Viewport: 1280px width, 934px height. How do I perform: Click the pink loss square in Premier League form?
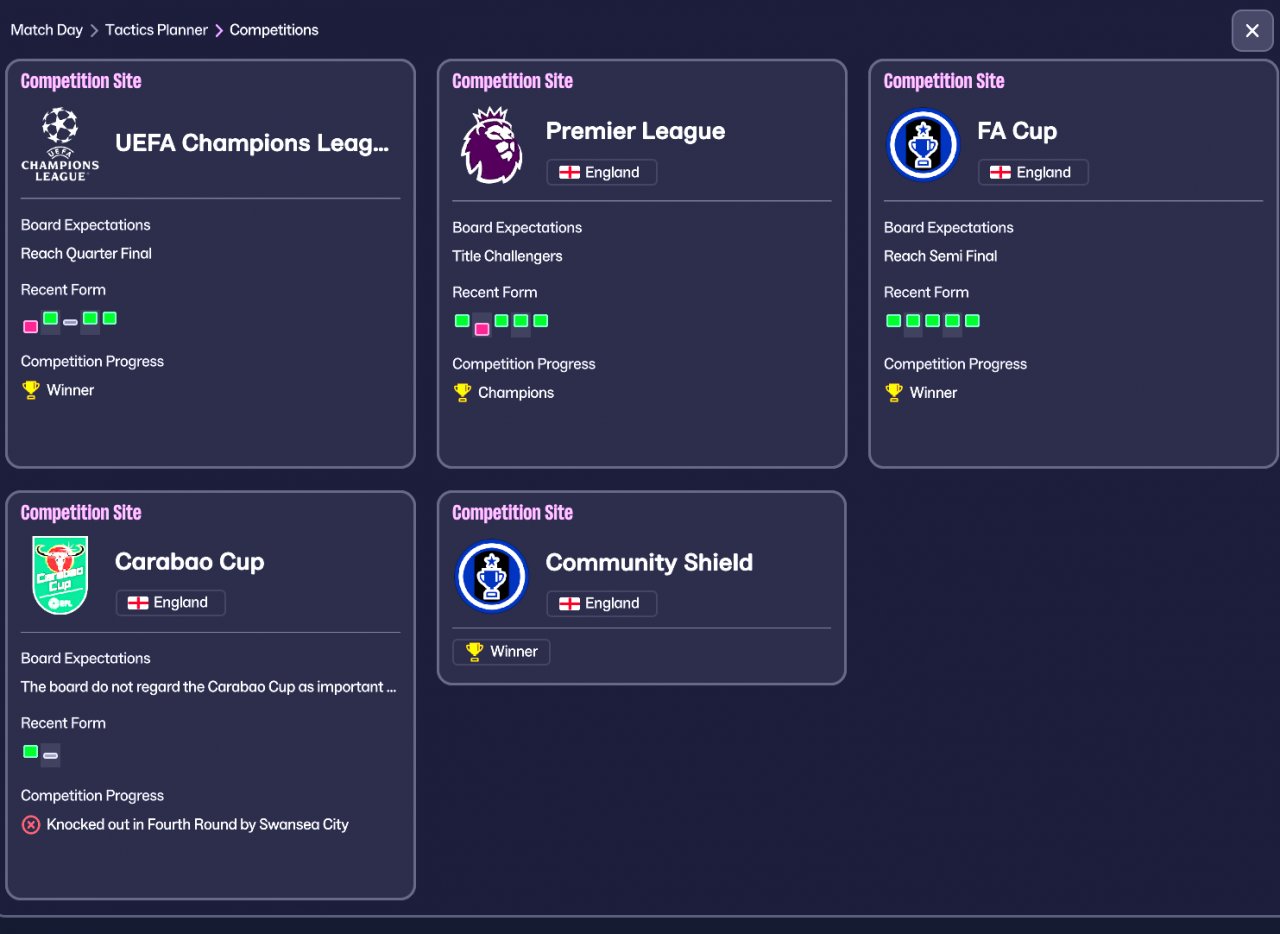tap(481, 329)
